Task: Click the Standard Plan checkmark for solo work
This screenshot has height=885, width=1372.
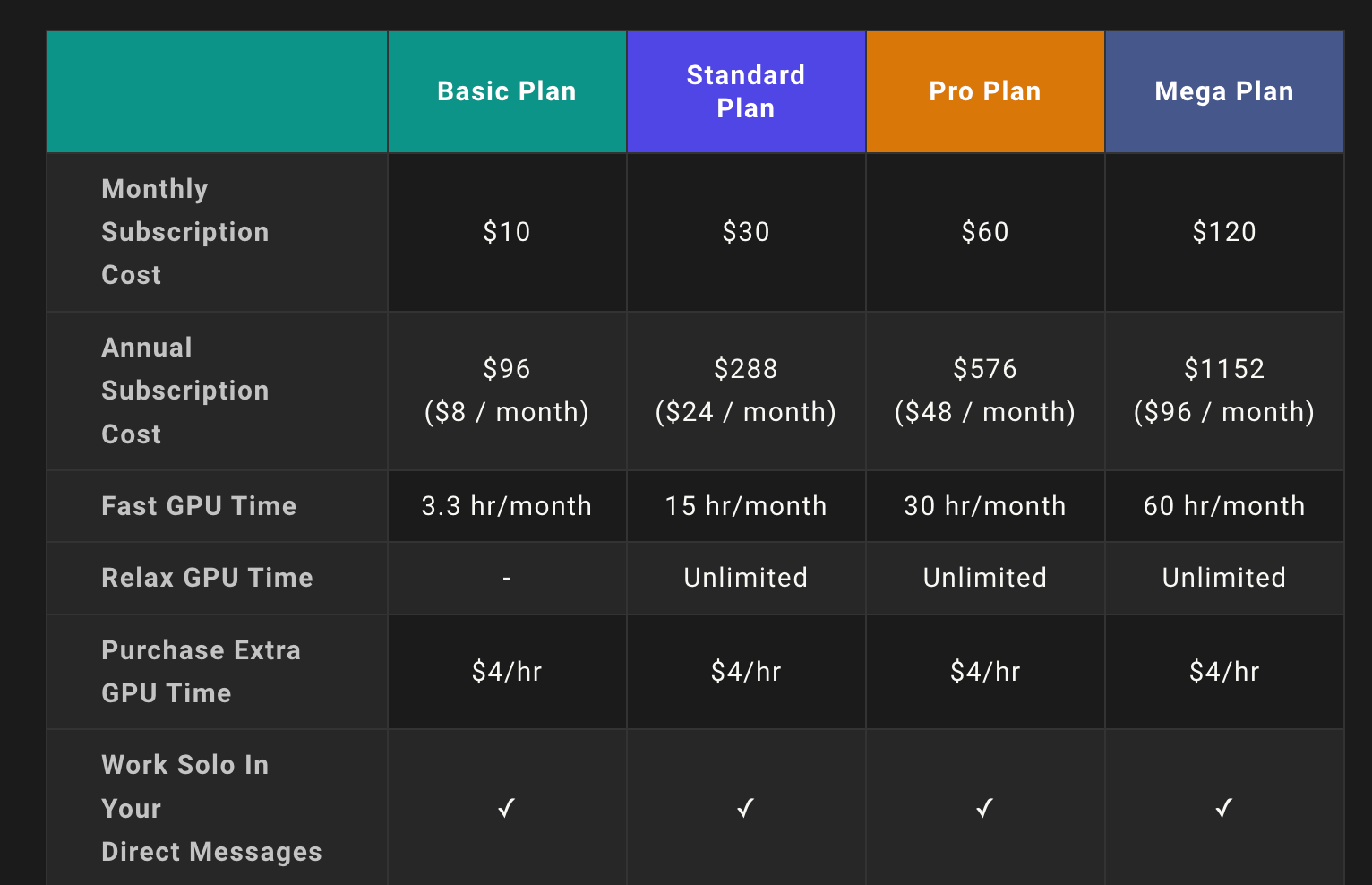Action: coord(745,808)
